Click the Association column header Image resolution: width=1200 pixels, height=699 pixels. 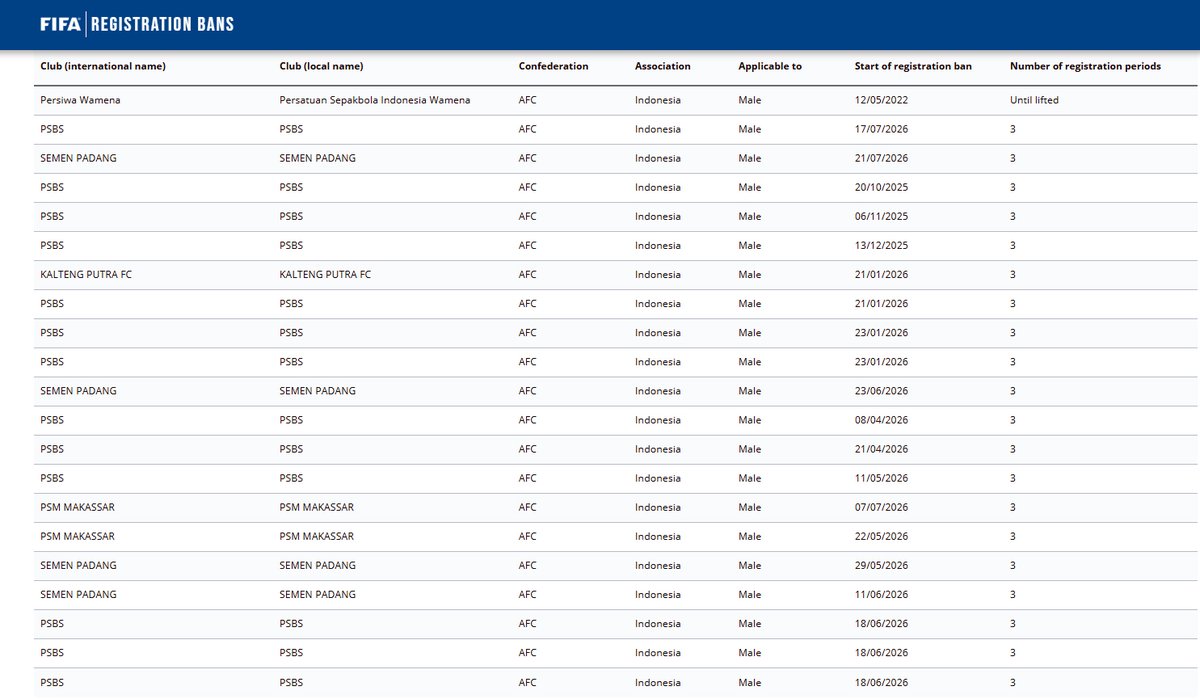(662, 66)
